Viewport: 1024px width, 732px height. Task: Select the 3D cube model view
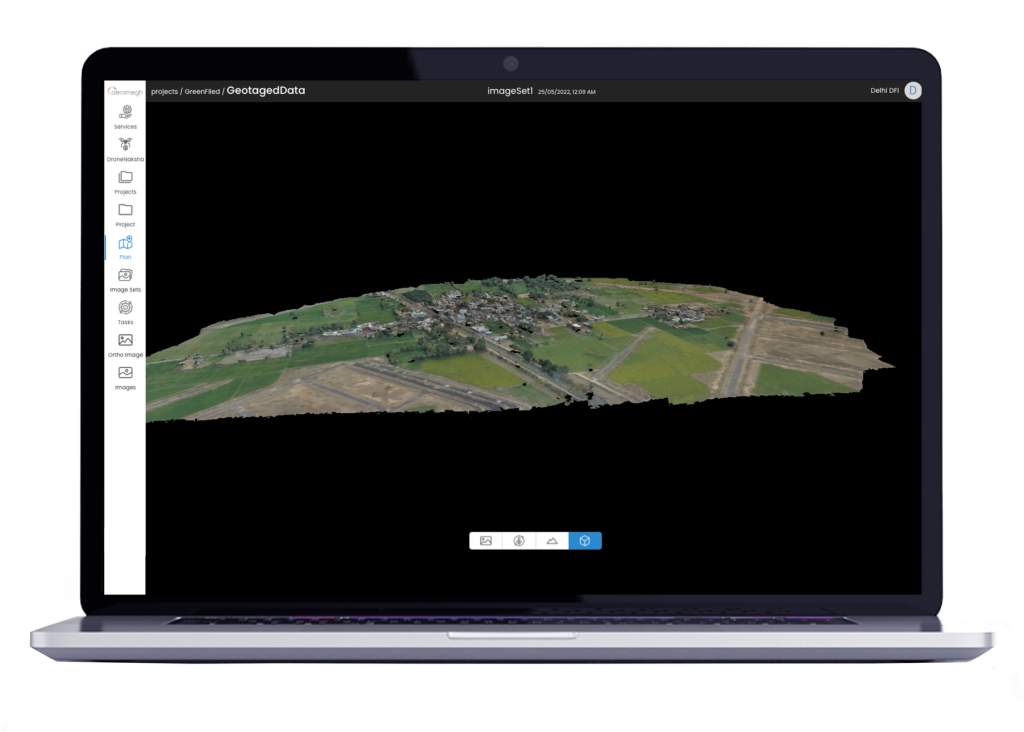click(x=585, y=541)
